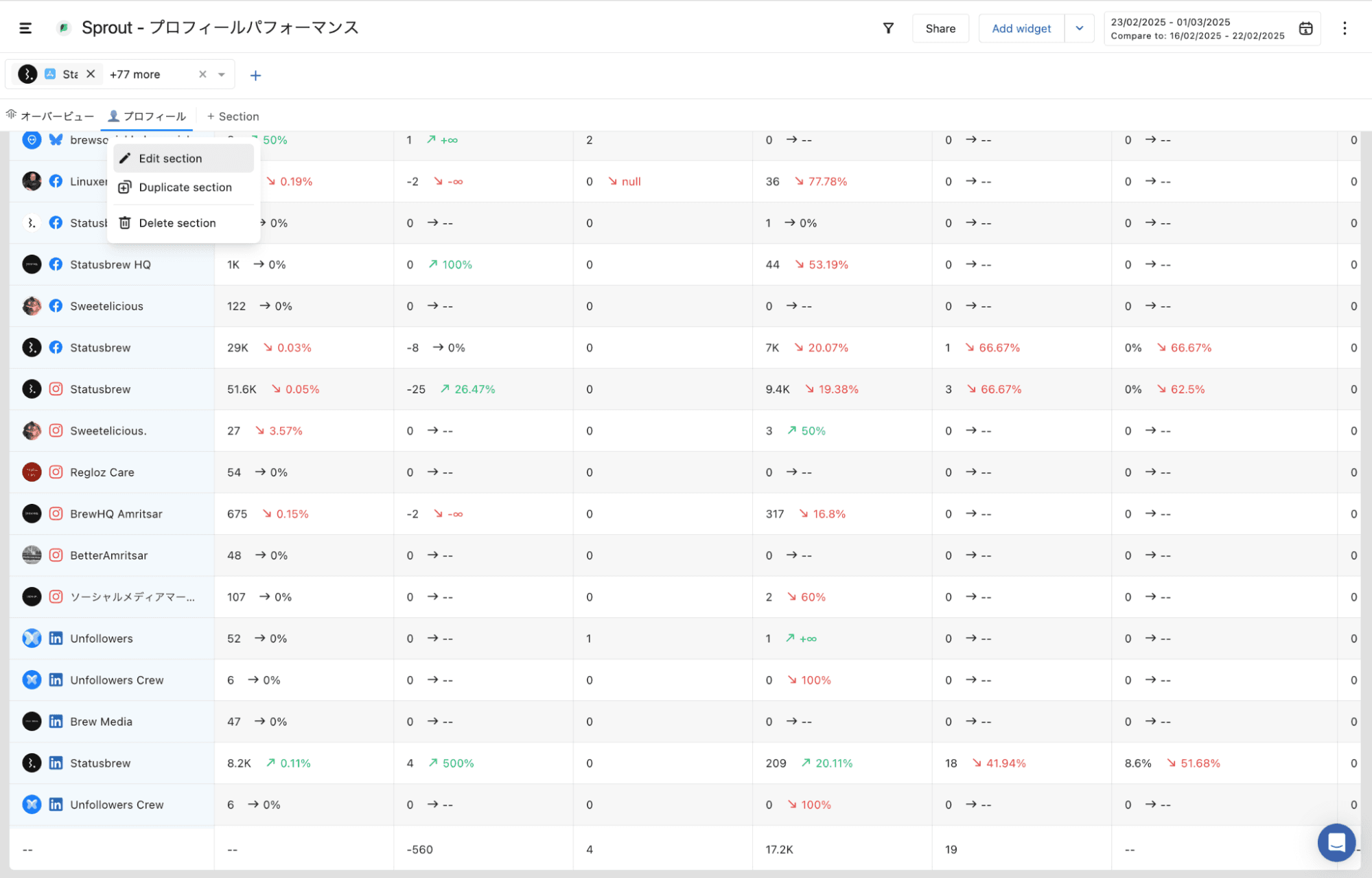Open the date range calendar icon
The image size is (1372, 878).
[x=1305, y=28]
